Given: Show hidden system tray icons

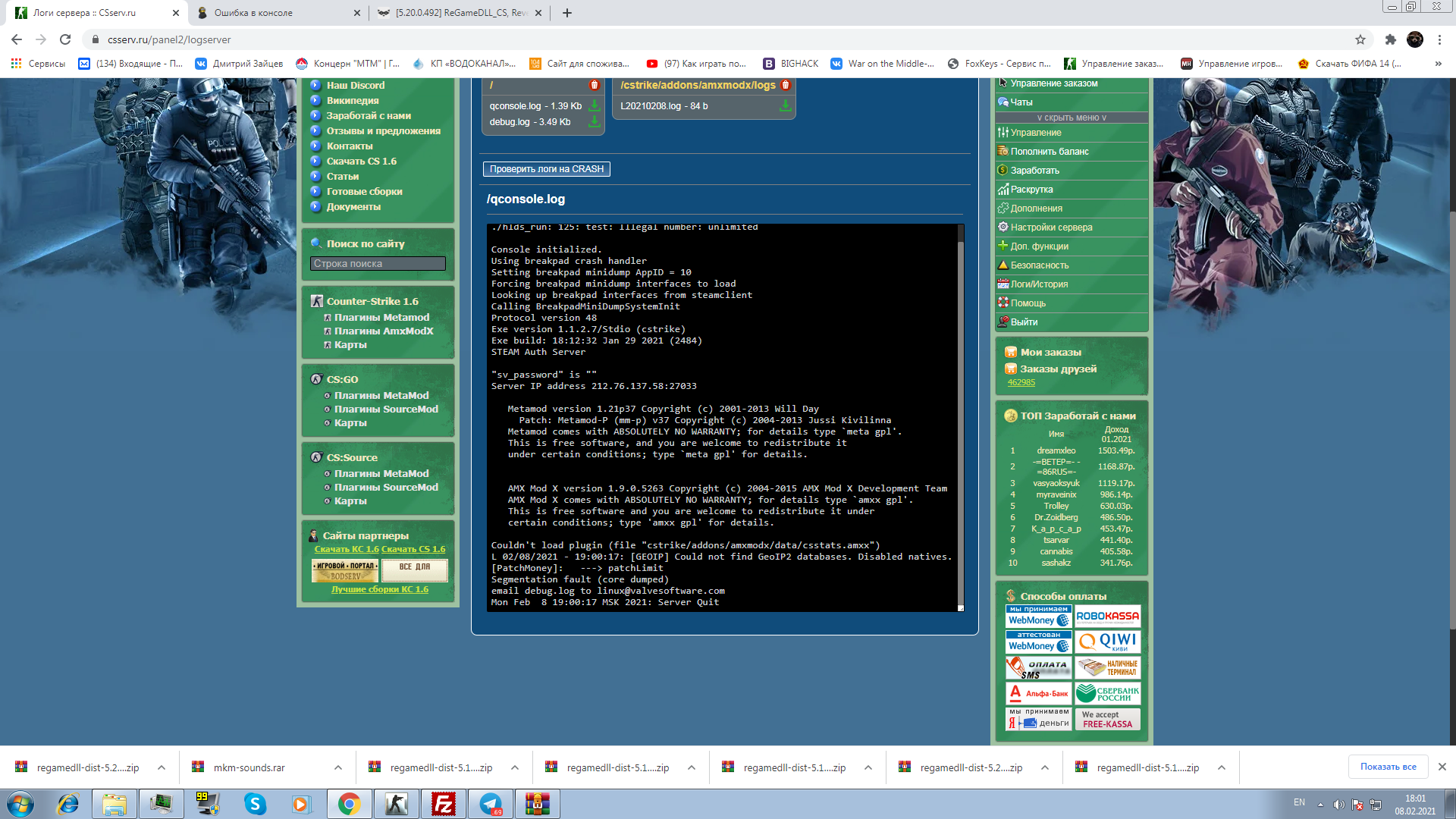Looking at the screenshot, I should [1320, 805].
